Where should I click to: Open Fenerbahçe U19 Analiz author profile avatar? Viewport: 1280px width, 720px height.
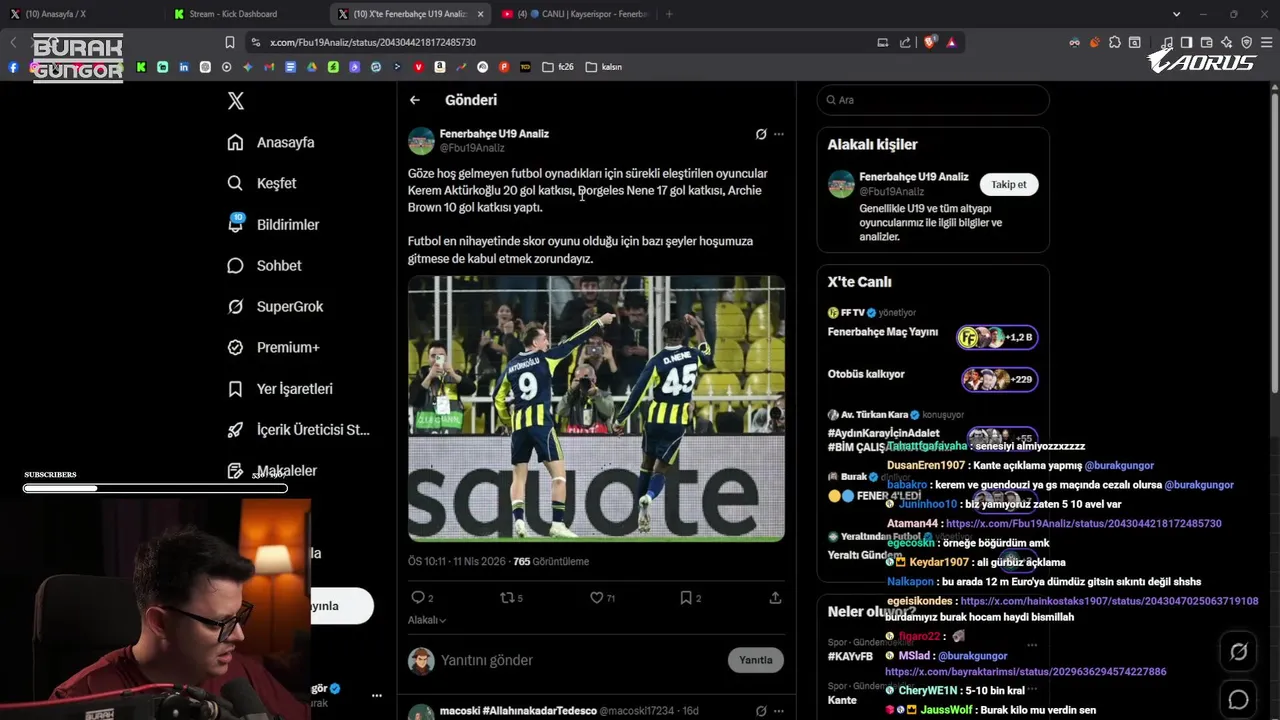[421, 140]
